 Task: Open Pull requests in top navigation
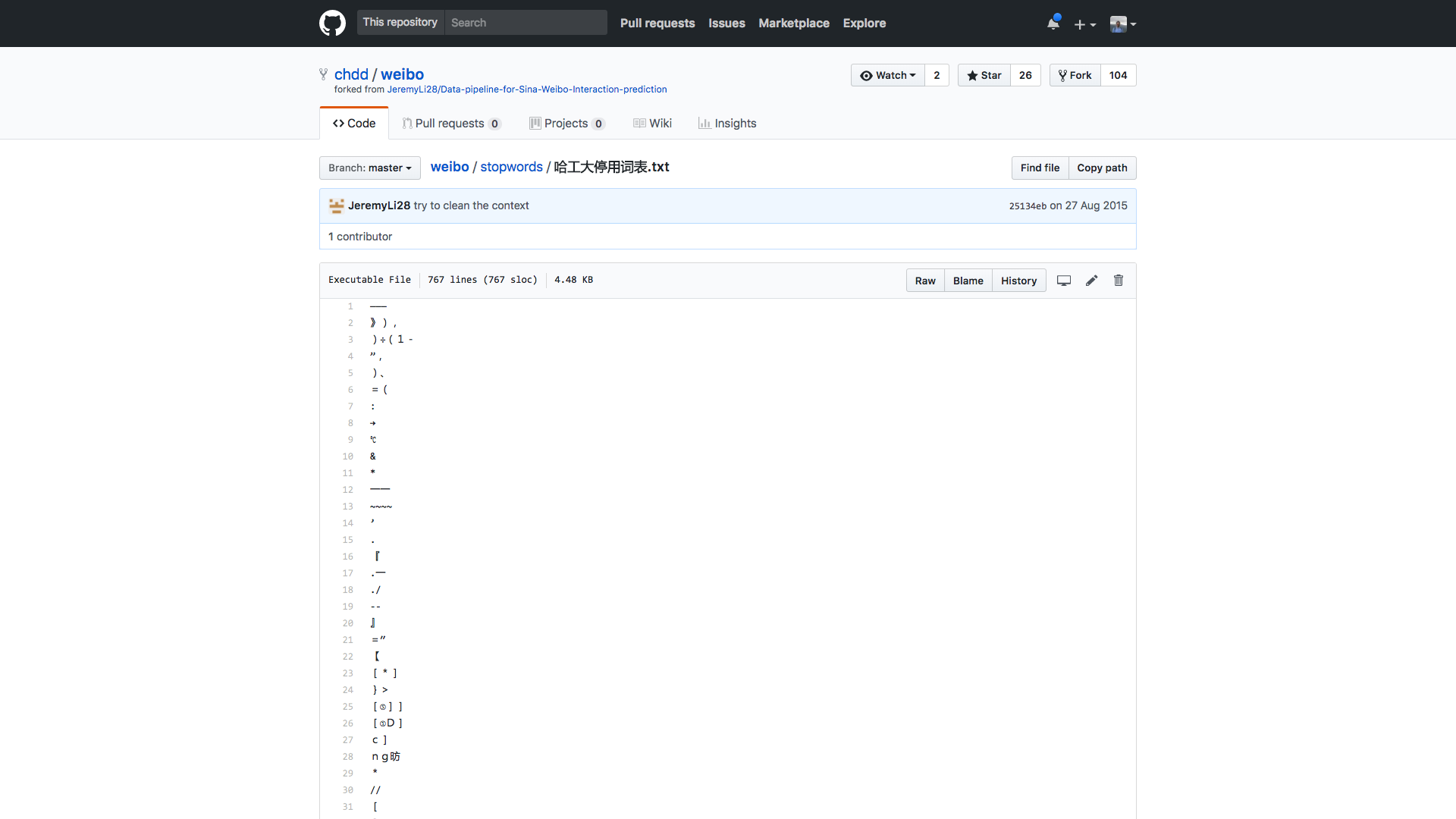point(657,23)
